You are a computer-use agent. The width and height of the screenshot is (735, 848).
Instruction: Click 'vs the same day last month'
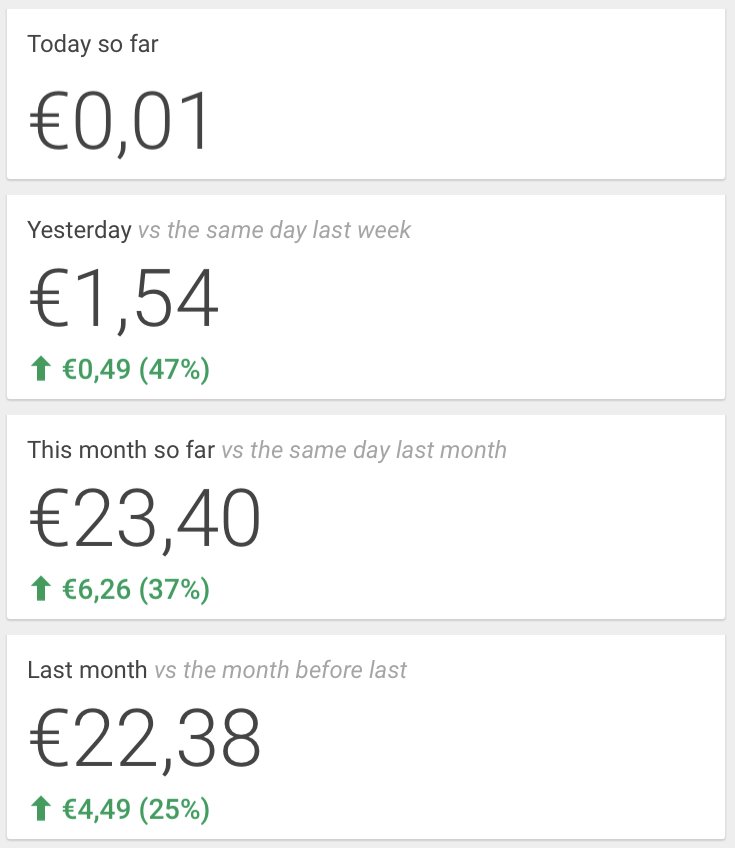pyautogui.click(x=364, y=450)
